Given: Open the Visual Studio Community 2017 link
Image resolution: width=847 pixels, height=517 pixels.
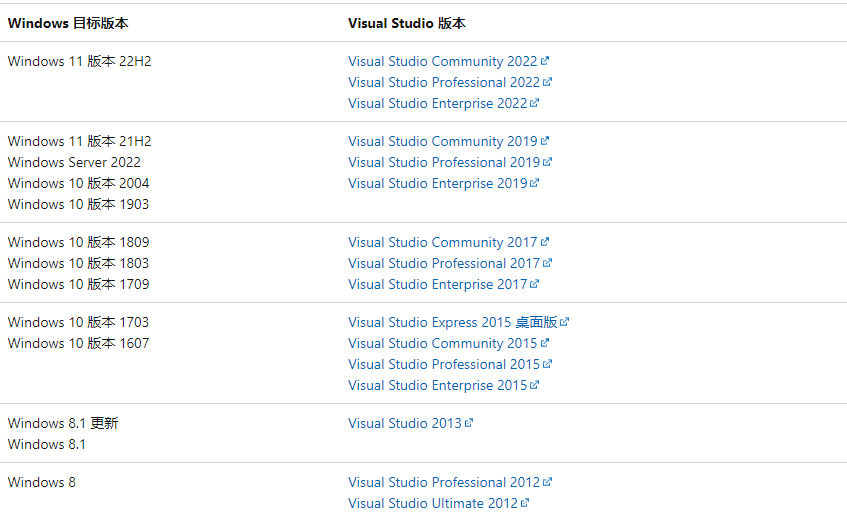Looking at the screenshot, I should 442,242.
